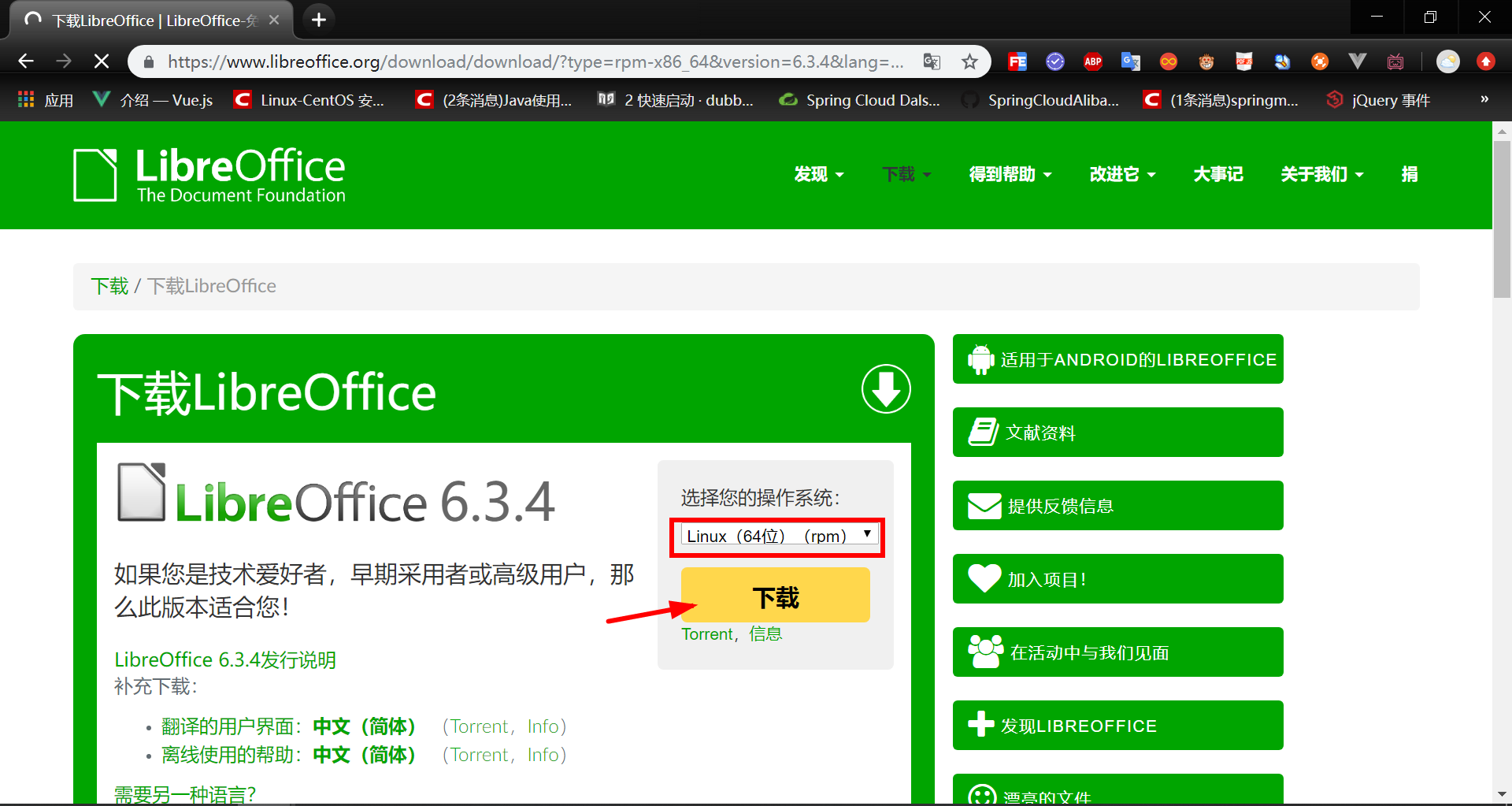Expand the 关于我们 navigation menu
Screen dimensions: 1512x806
[x=1322, y=174]
